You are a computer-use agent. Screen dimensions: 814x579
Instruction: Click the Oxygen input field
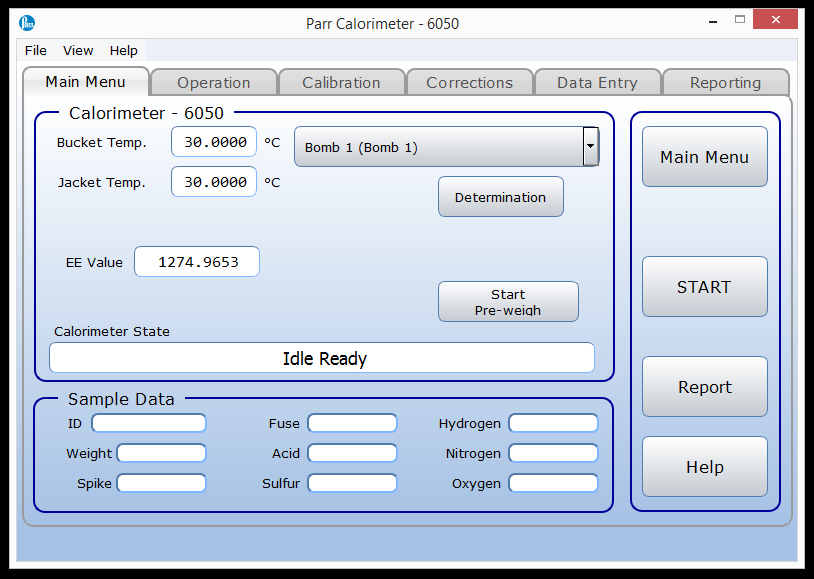point(552,483)
